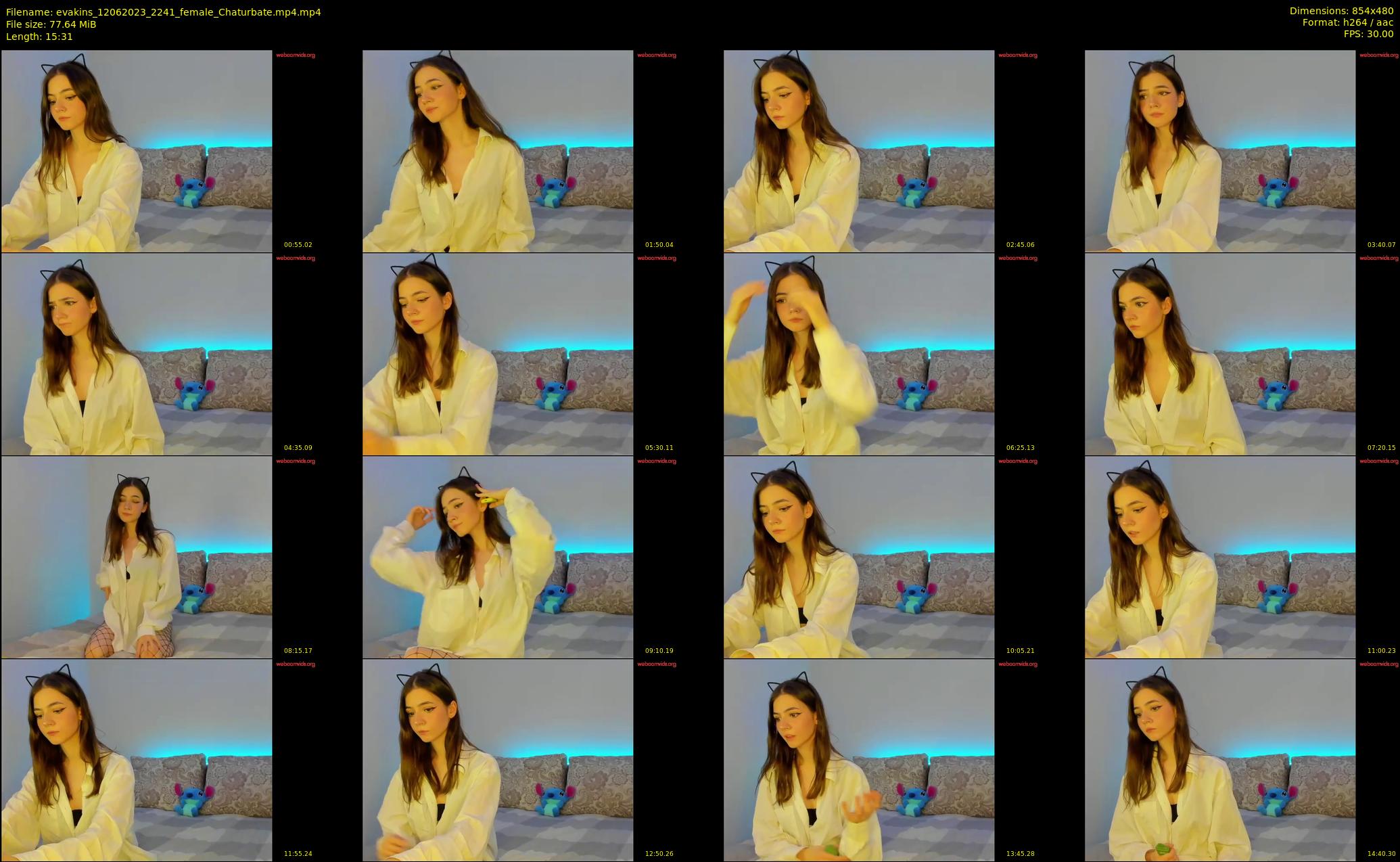Click the timestamp text '05:30.11'
The width and height of the screenshot is (1400, 862).
click(659, 448)
